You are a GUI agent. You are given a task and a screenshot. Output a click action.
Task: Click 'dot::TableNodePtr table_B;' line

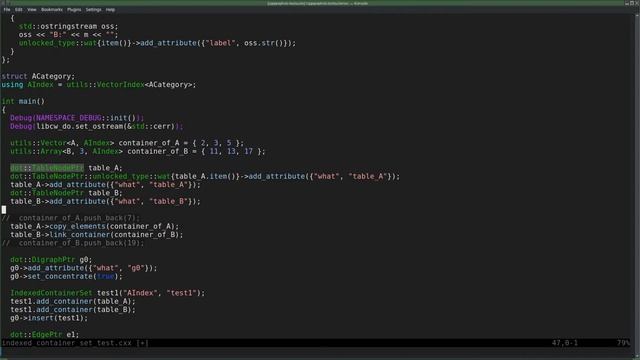point(66,193)
